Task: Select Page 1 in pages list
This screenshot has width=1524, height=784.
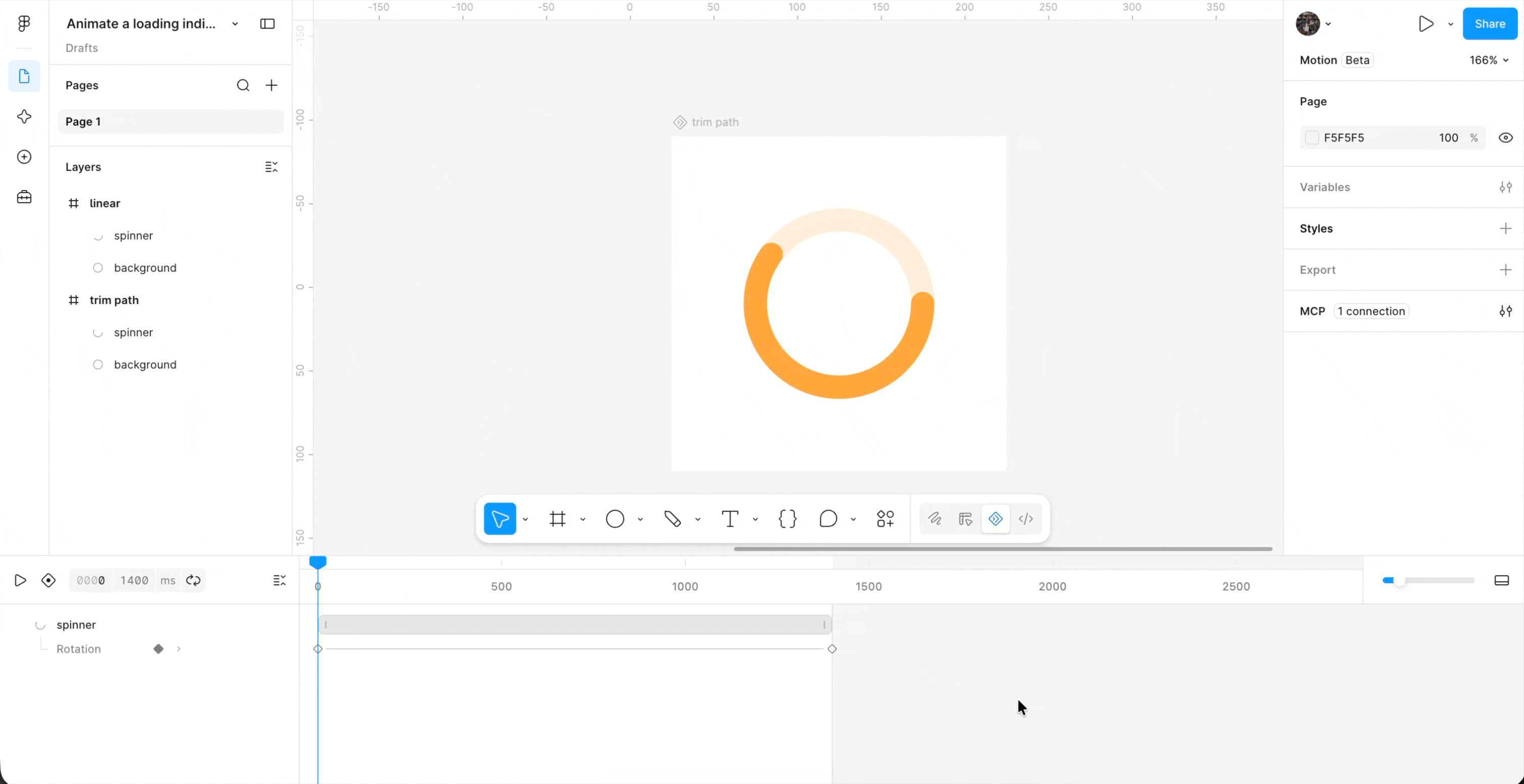Action: (x=171, y=122)
